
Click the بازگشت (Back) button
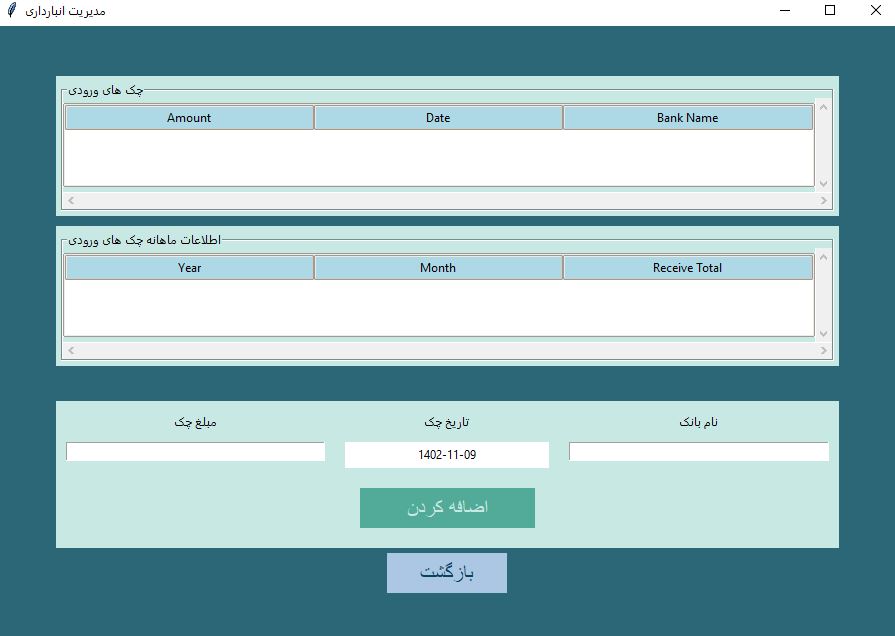(447, 573)
